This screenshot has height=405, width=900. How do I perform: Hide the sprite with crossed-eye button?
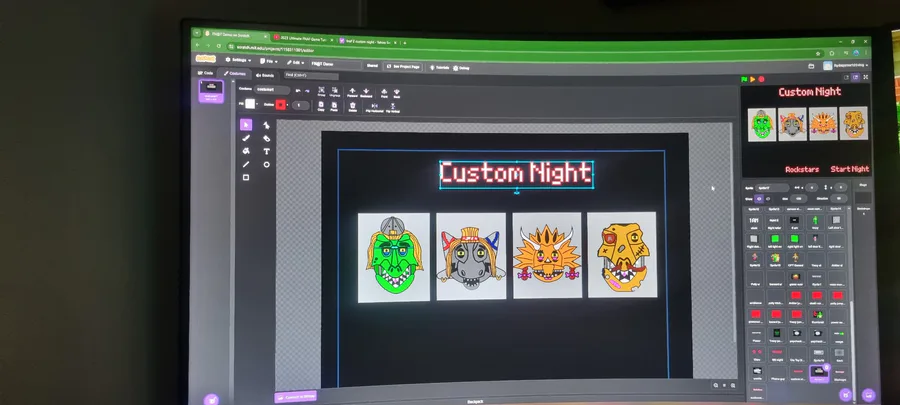click(768, 198)
